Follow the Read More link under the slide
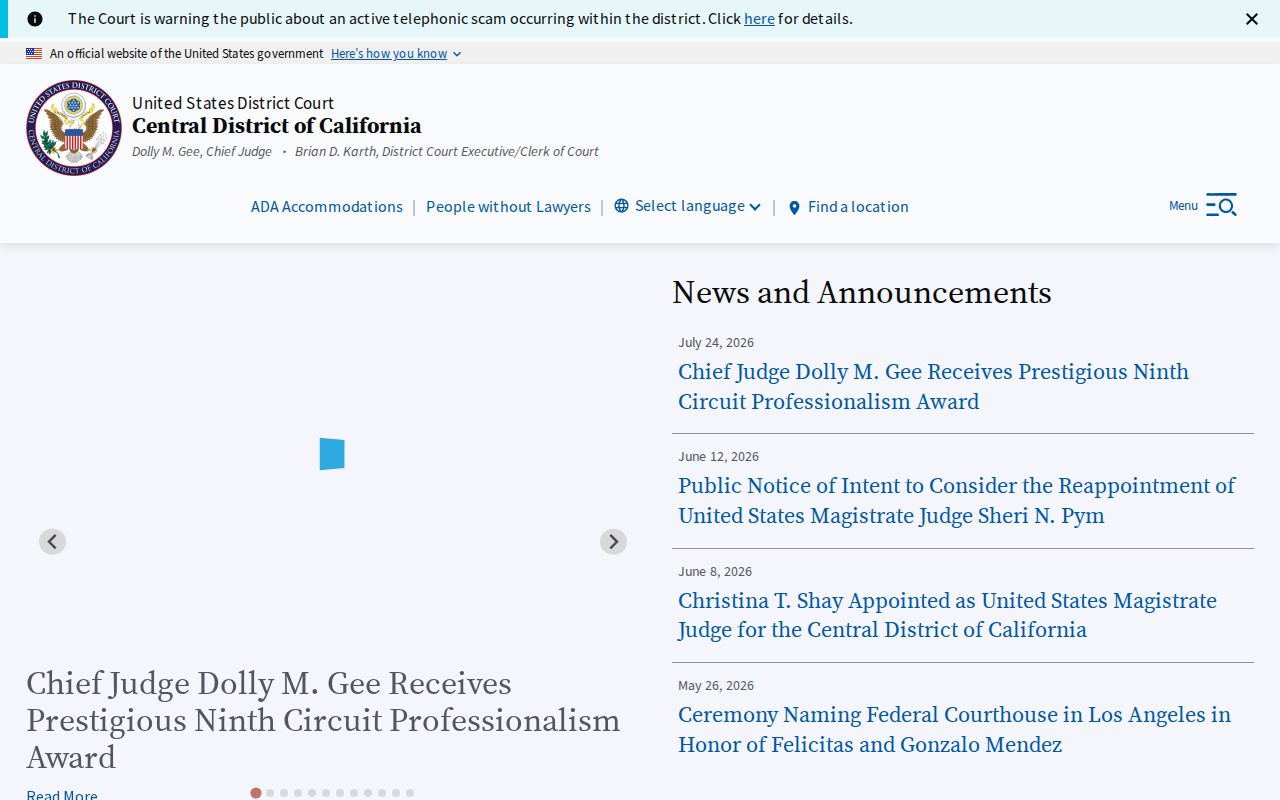Image resolution: width=1280 pixels, height=800 pixels. [62, 795]
